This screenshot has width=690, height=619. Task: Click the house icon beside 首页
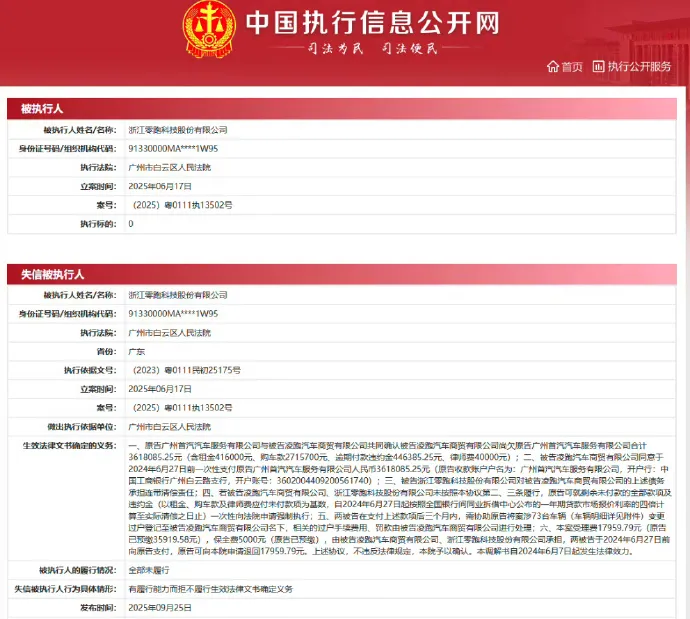552,67
